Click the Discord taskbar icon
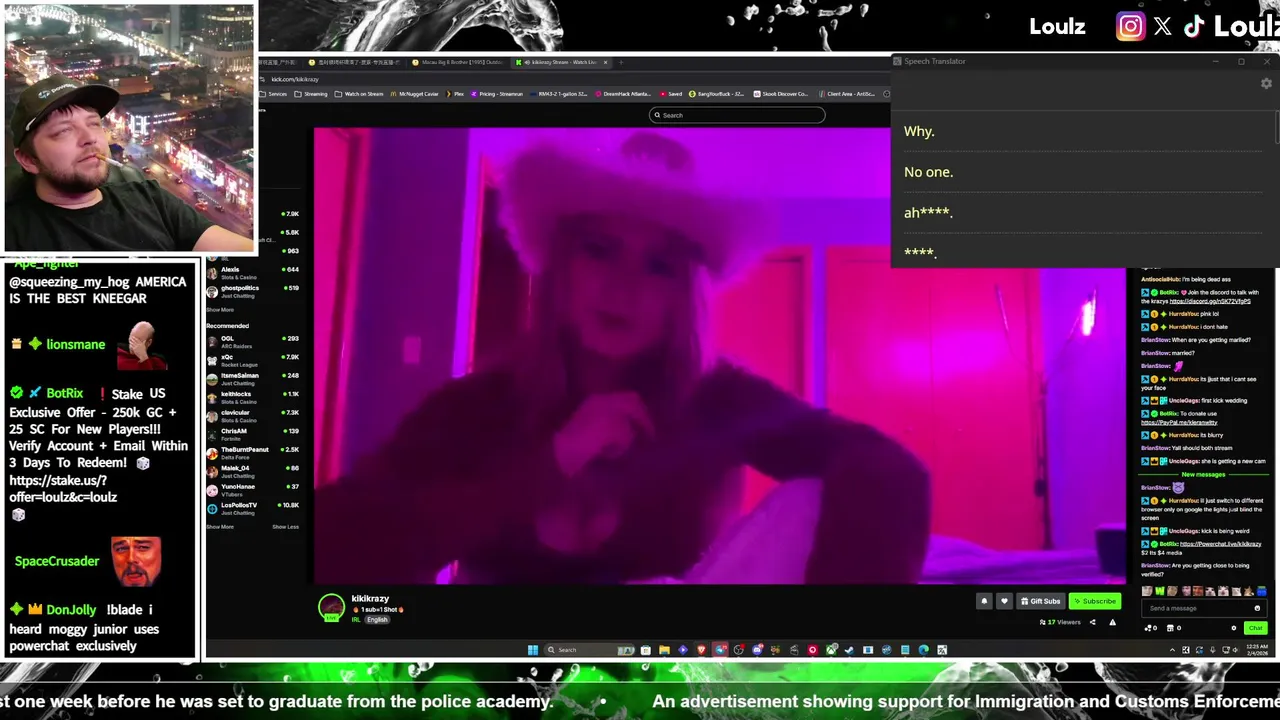 coord(757,650)
